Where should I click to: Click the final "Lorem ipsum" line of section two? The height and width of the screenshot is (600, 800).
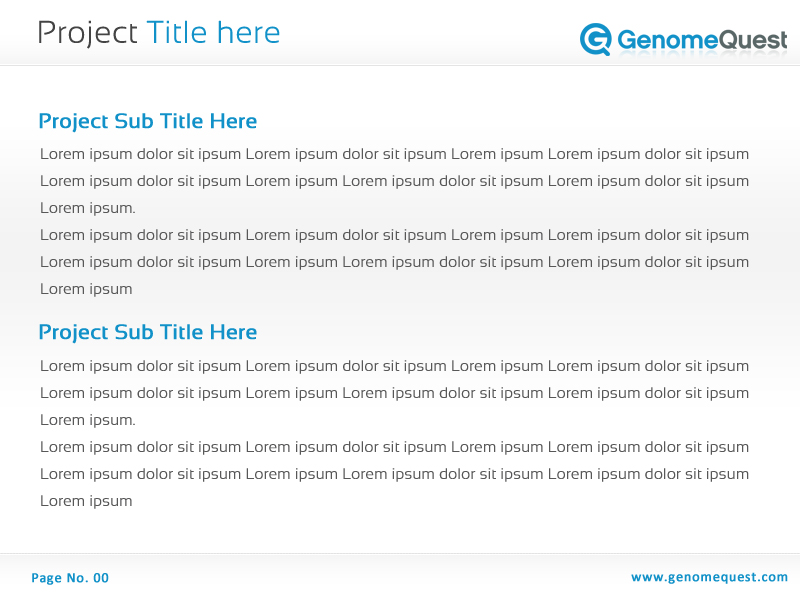(86, 501)
